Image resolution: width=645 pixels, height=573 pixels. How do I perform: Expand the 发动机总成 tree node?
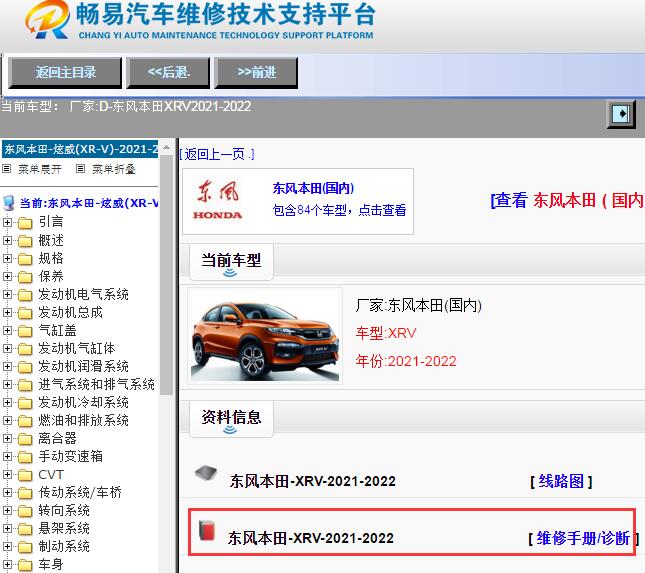pyautogui.click(x=7, y=313)
